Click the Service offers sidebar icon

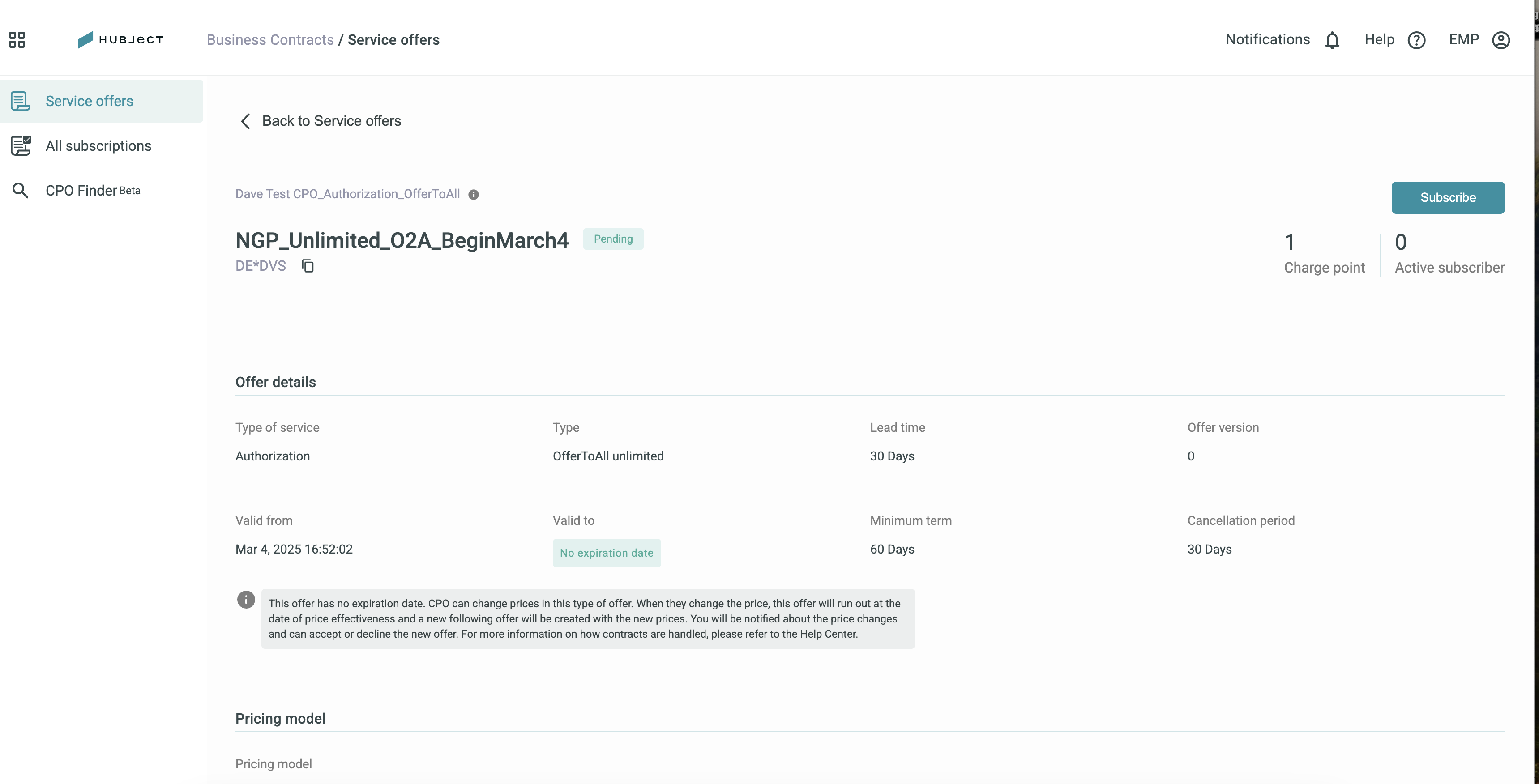20,101
